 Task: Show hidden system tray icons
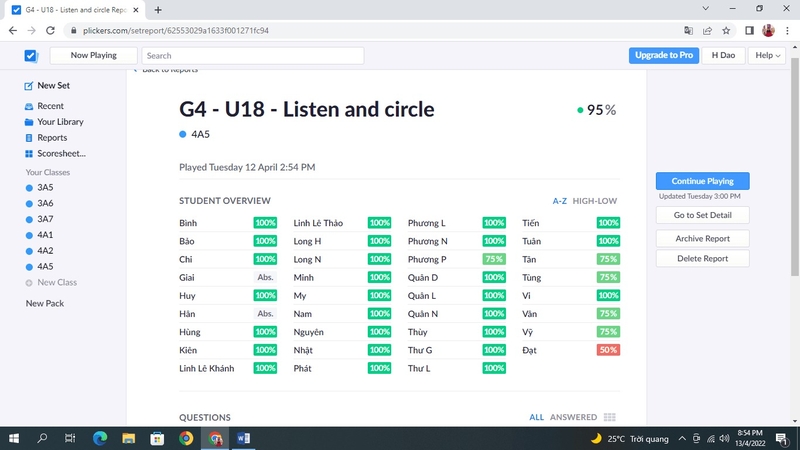point(682,438)
